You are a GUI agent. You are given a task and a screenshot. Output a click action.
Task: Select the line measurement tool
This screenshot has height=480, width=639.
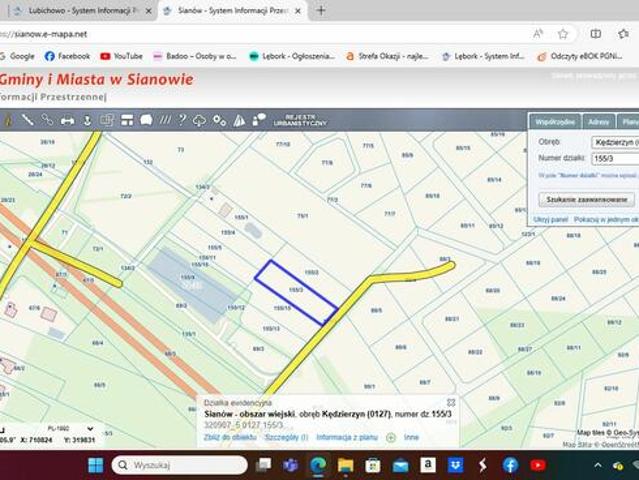[27, 120]
